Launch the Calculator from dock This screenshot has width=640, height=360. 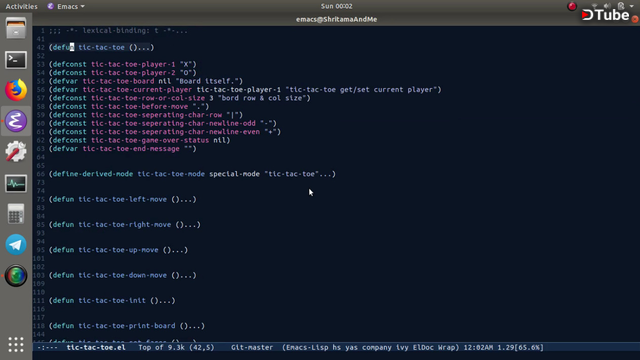[16, 213]
